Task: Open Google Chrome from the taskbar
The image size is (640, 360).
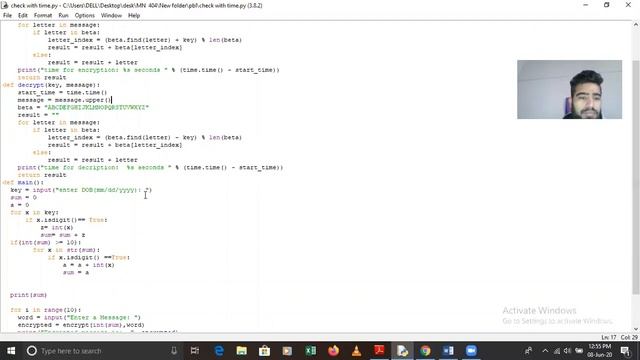Action: pyautogui.click(x=425, y=351)
